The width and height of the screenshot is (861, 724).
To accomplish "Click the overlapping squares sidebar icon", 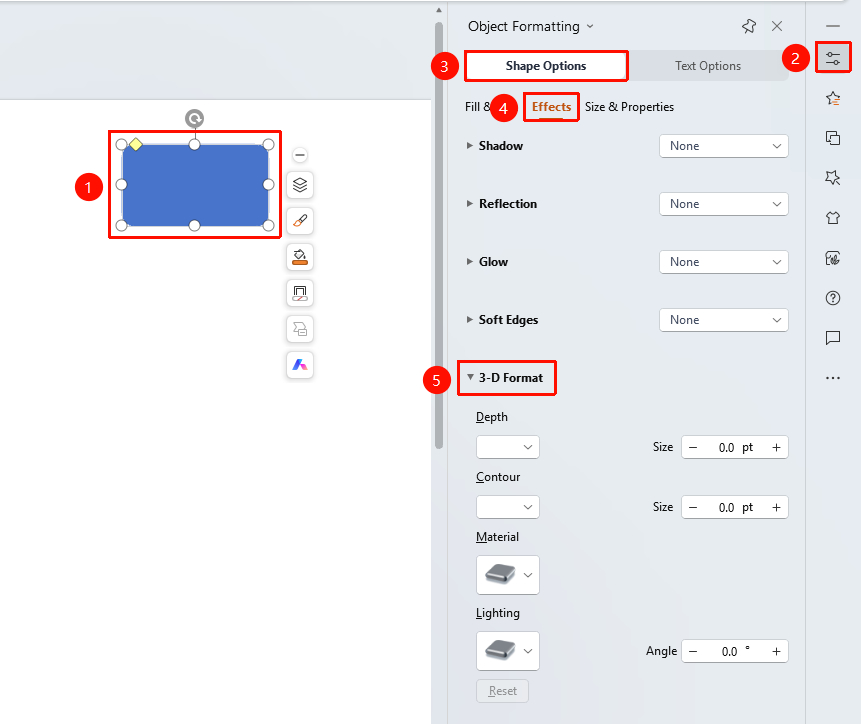I will [x=833, y=138].
